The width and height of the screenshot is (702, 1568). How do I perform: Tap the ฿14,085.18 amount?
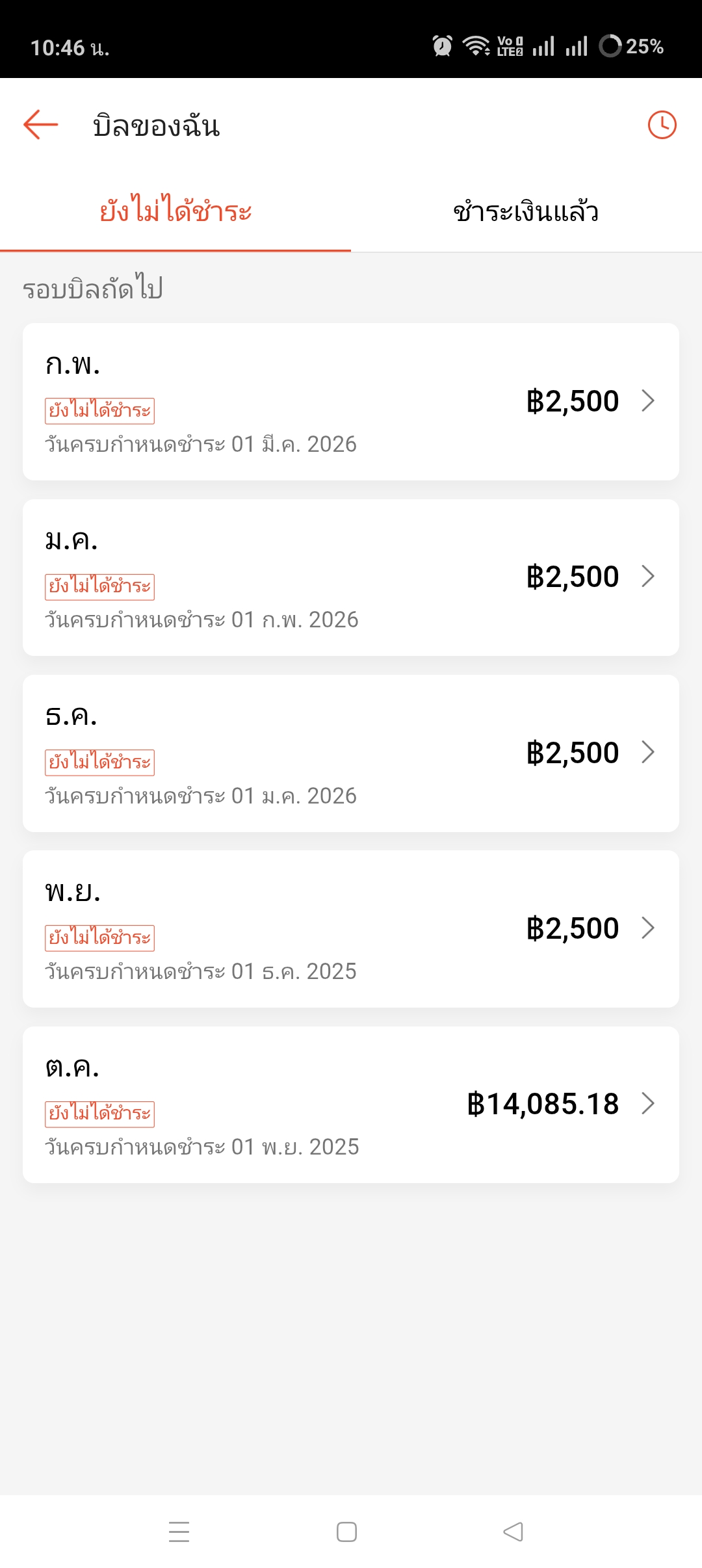pyautogui.click(x=543, y=1104)
